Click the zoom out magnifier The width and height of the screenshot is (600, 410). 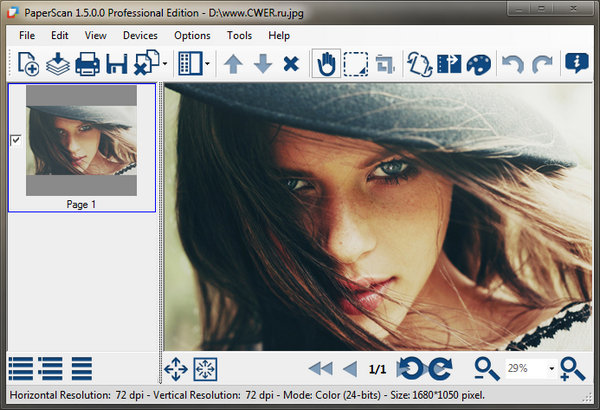tap(487, 369)
